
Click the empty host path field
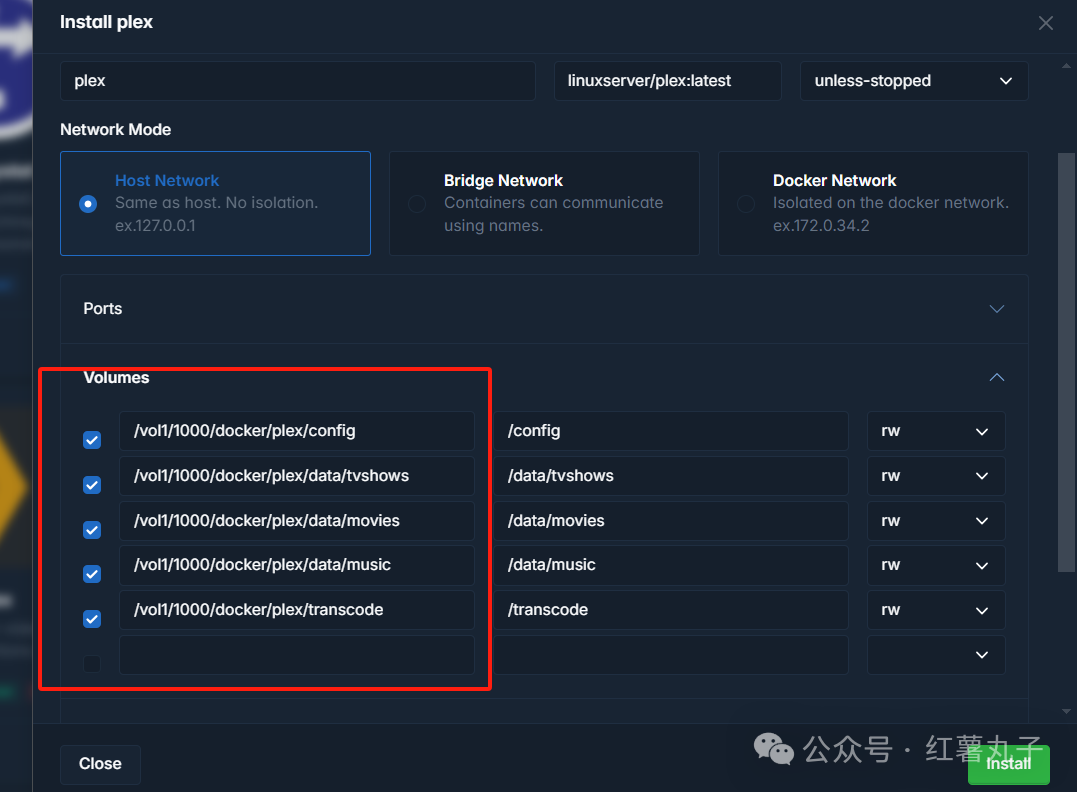point(297,655)
